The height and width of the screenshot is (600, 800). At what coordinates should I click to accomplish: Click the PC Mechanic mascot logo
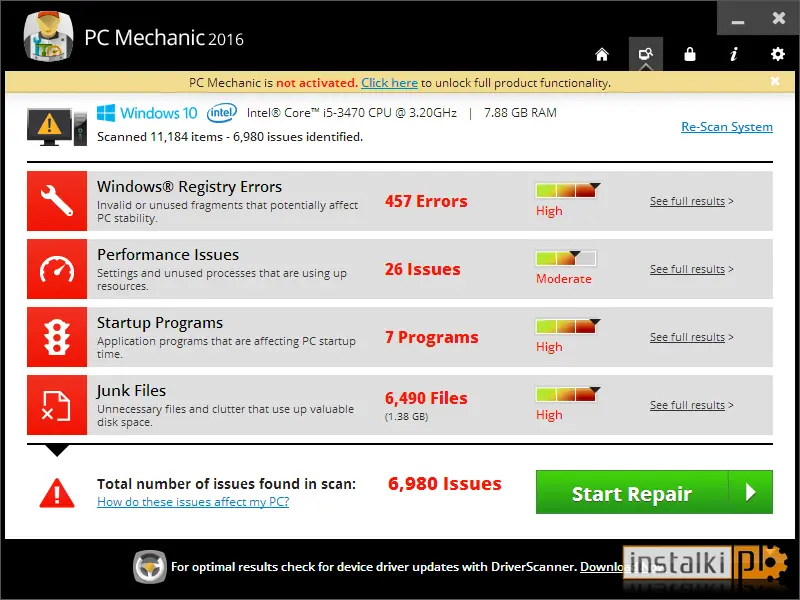48,37
